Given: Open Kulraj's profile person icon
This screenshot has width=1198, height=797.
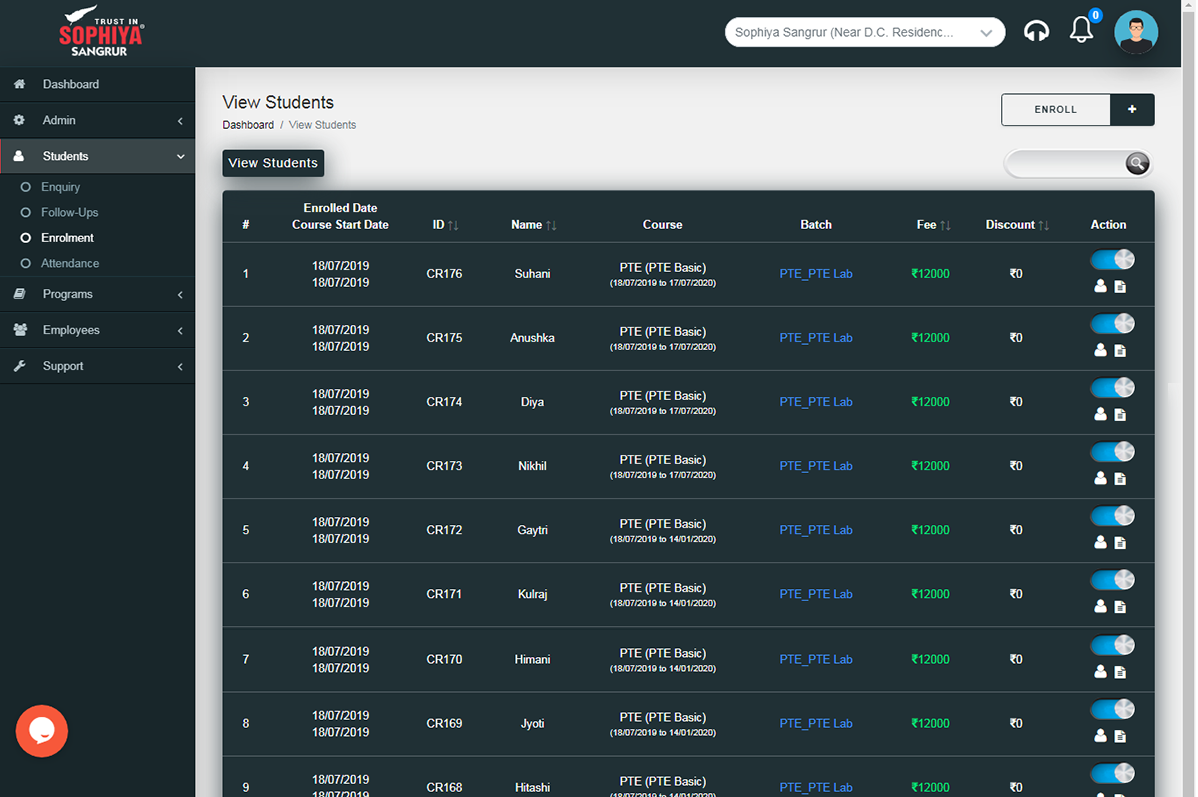Looking at the screenshot, I should 1100,607.
